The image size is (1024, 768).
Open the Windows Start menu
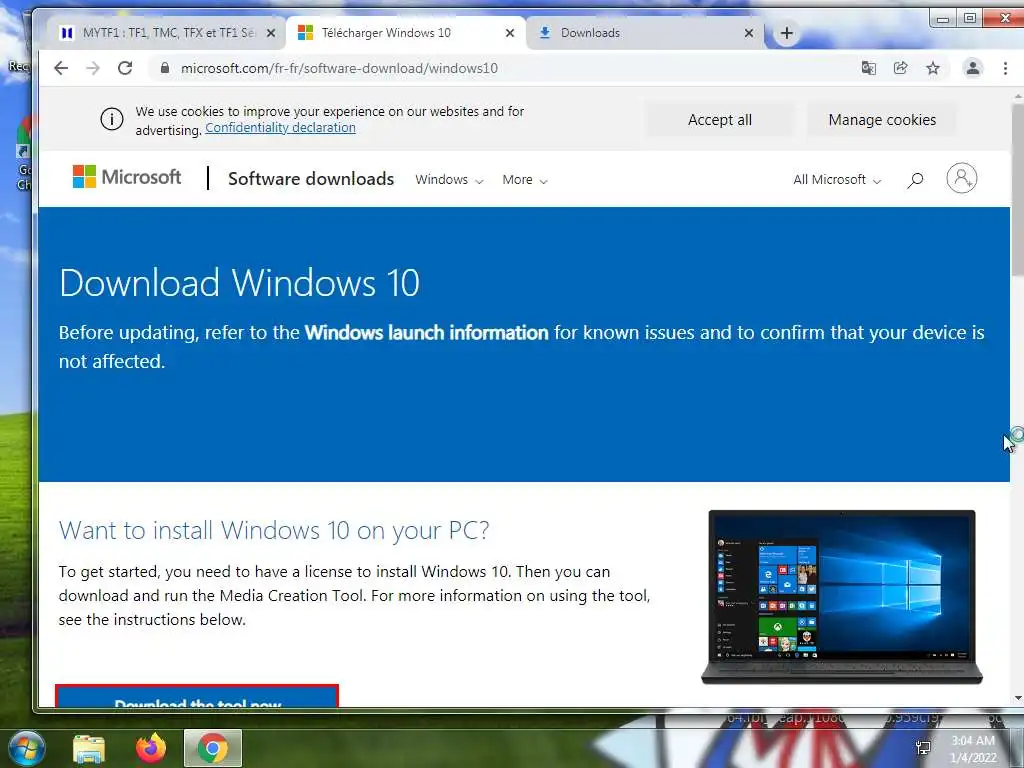coord(27,748)
